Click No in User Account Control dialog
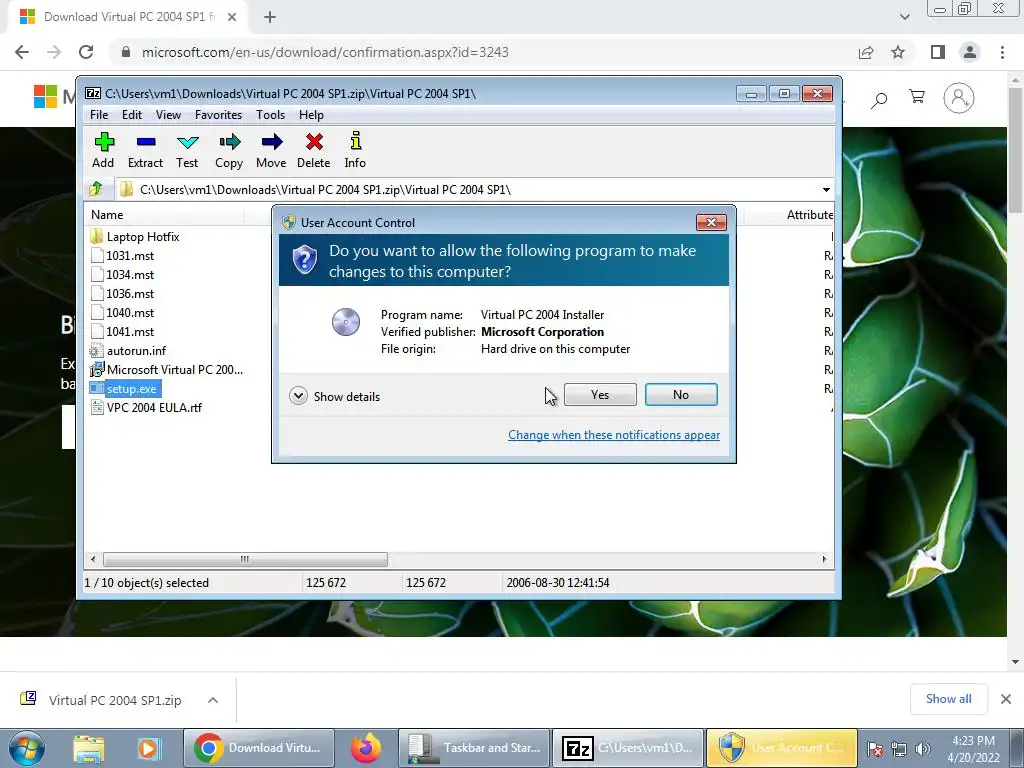This screenshot has height=768, width=1024. (680, 394)
